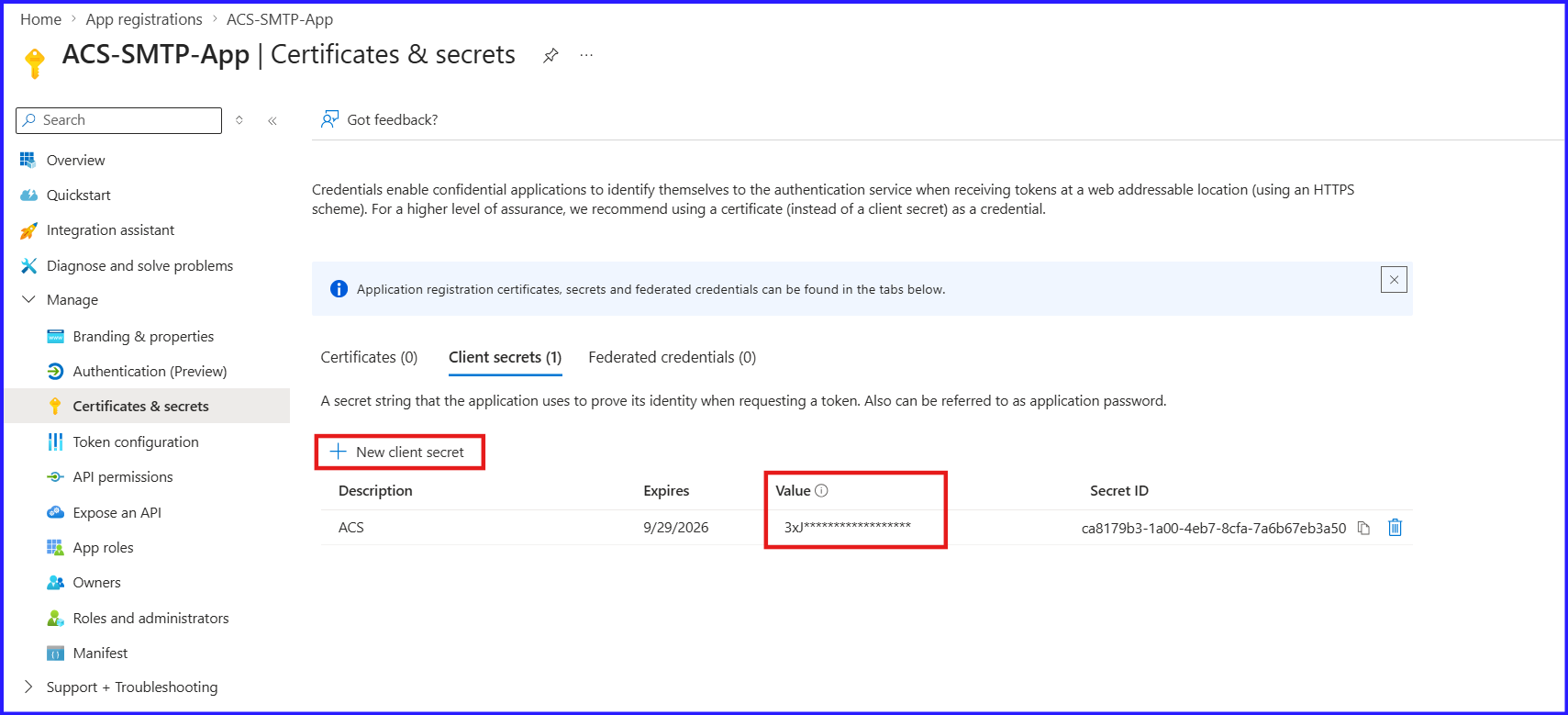Image resolution: width=1568 pixels, height=715 pixels.
Task: Select the Secret ID ca8179b3 text
Action: point(1214,529)
